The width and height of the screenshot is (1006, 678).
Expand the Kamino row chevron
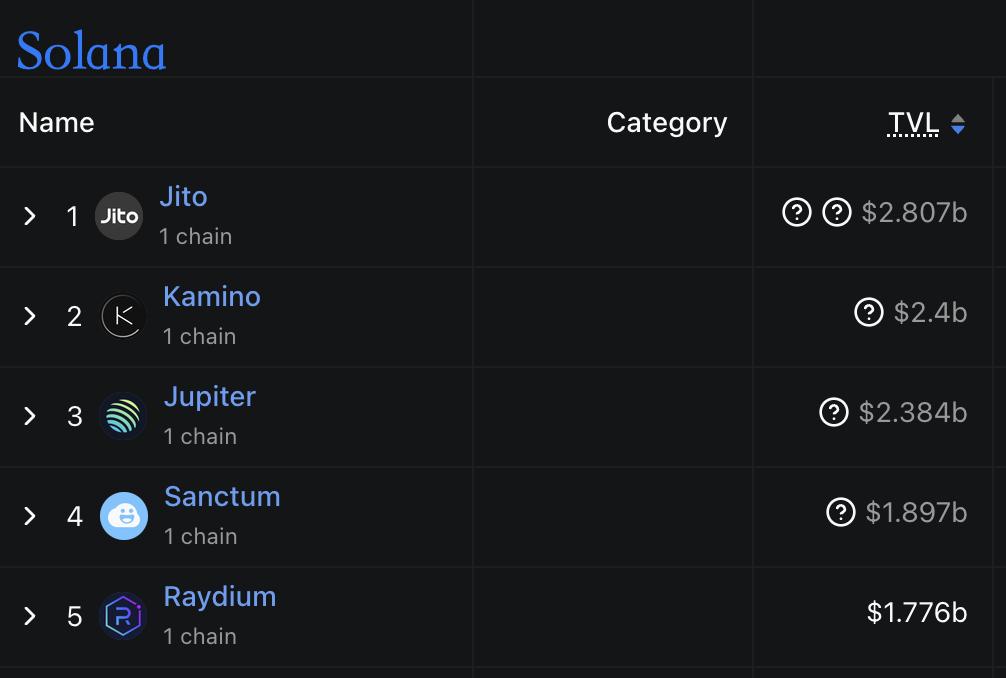coord(30,316)
